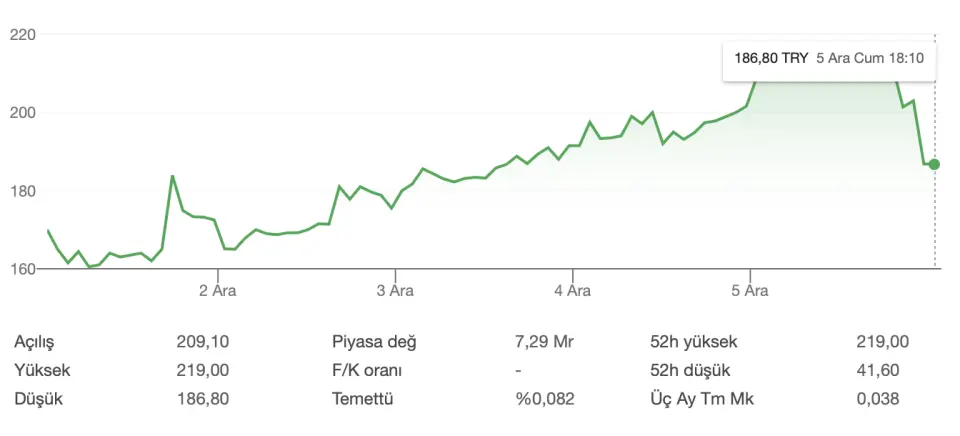This screenshot has width=960, height=436.
Task: Select the Açılış value 209,10
Action: point(202,342)
